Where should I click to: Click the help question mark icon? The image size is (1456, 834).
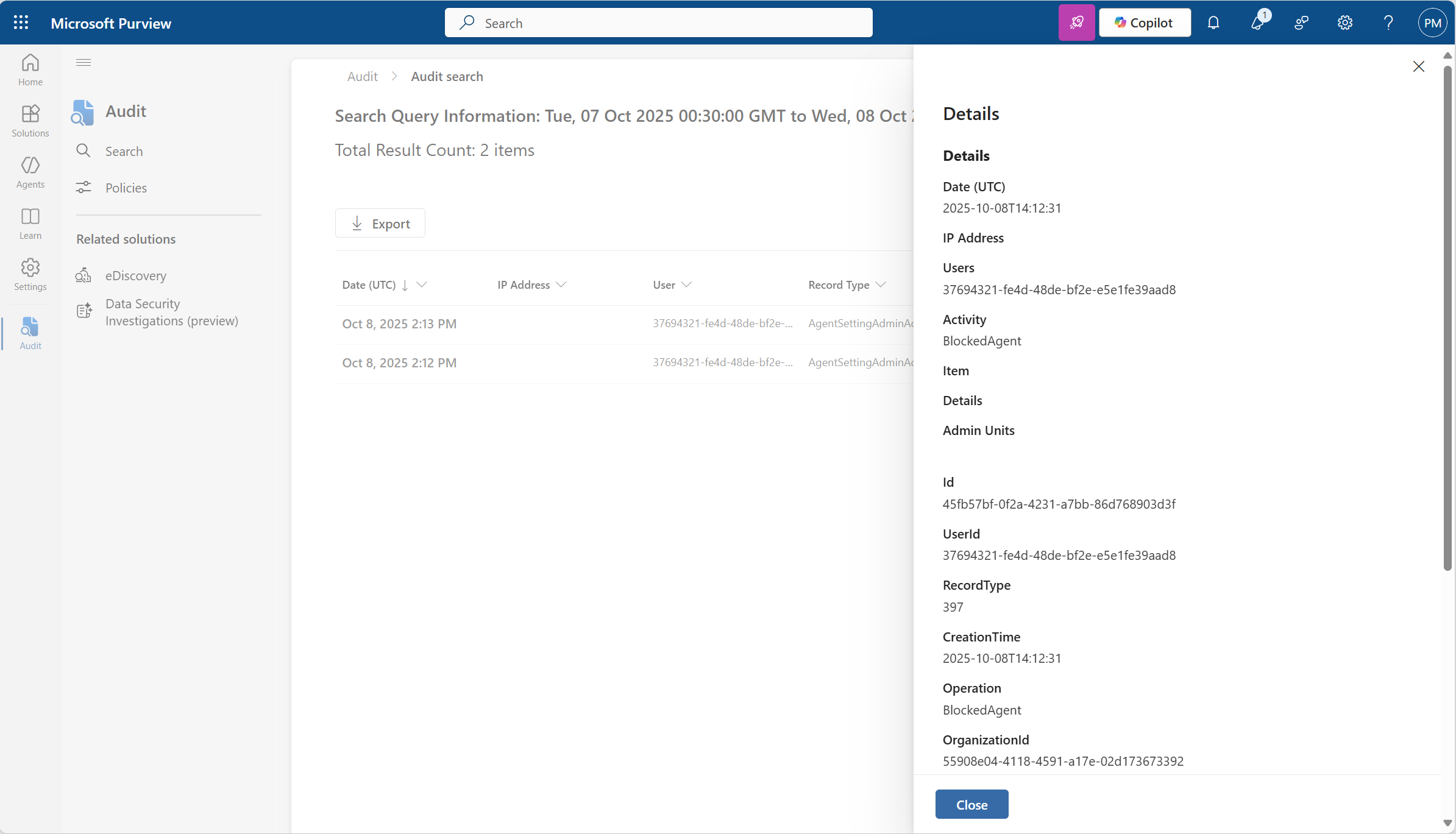pyautogui.click(x=1388, y=23)
